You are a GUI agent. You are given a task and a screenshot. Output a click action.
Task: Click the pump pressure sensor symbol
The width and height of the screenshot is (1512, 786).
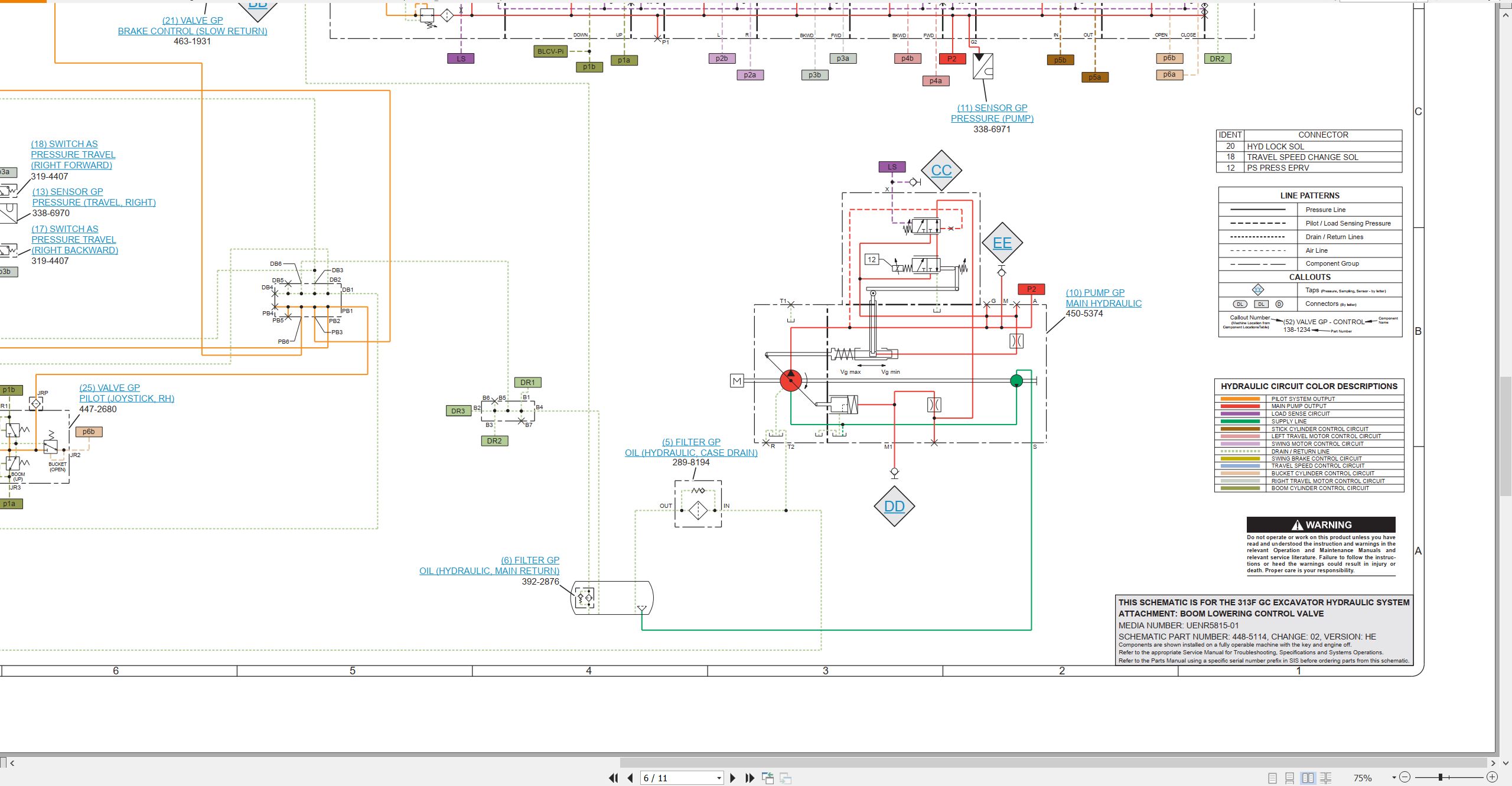tap(983, 66)
